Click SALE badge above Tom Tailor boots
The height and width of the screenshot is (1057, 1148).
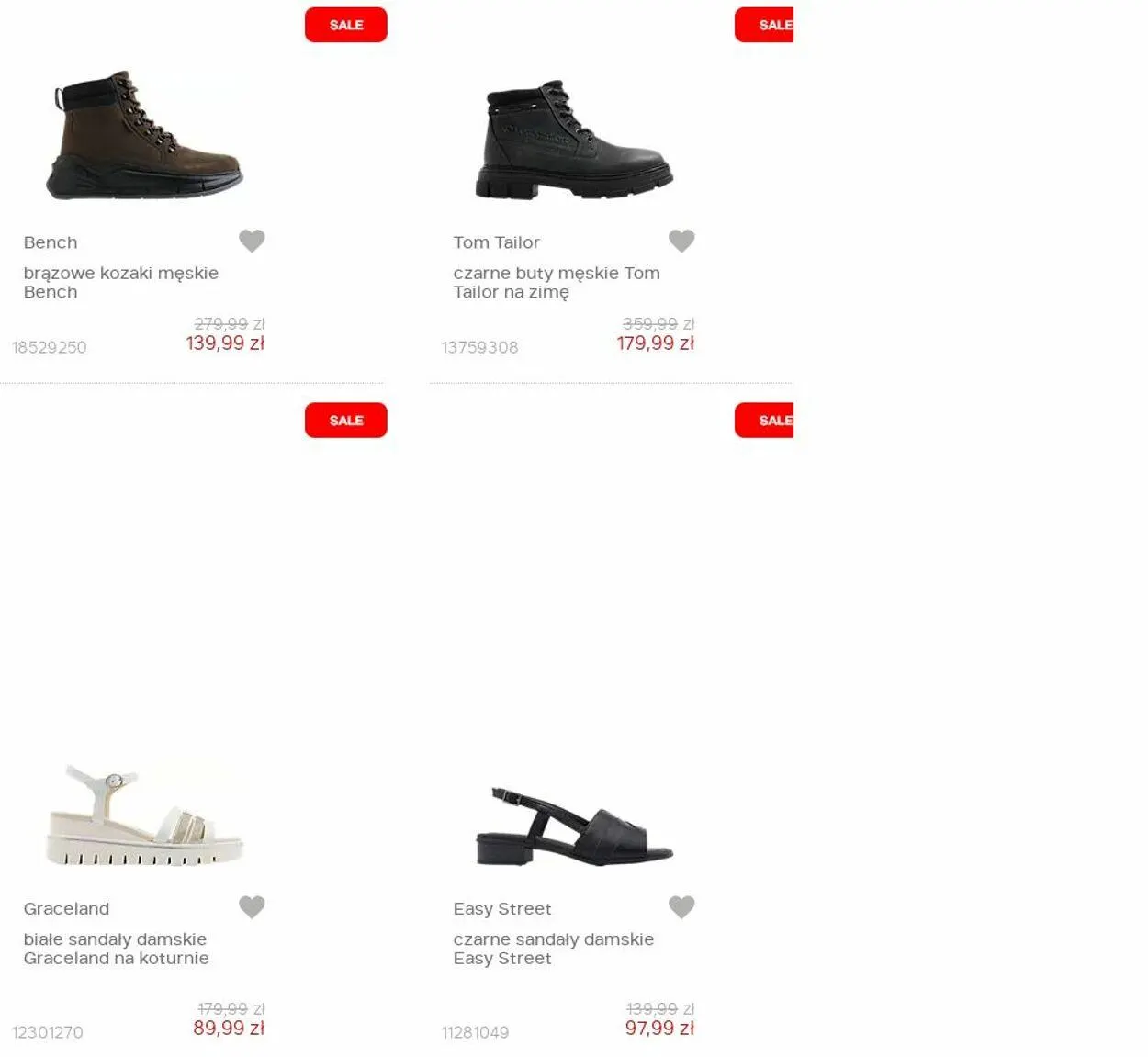764,25
